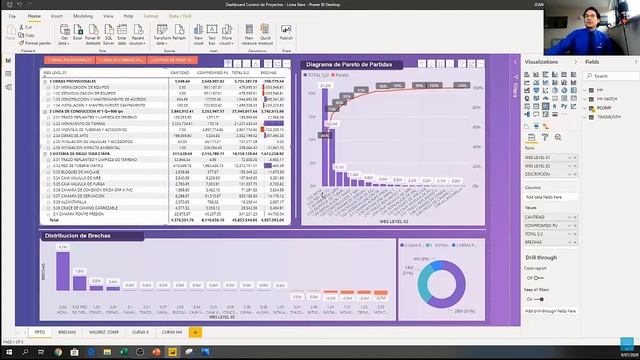Open the Help ribbon tab

[x=128, y=16]
